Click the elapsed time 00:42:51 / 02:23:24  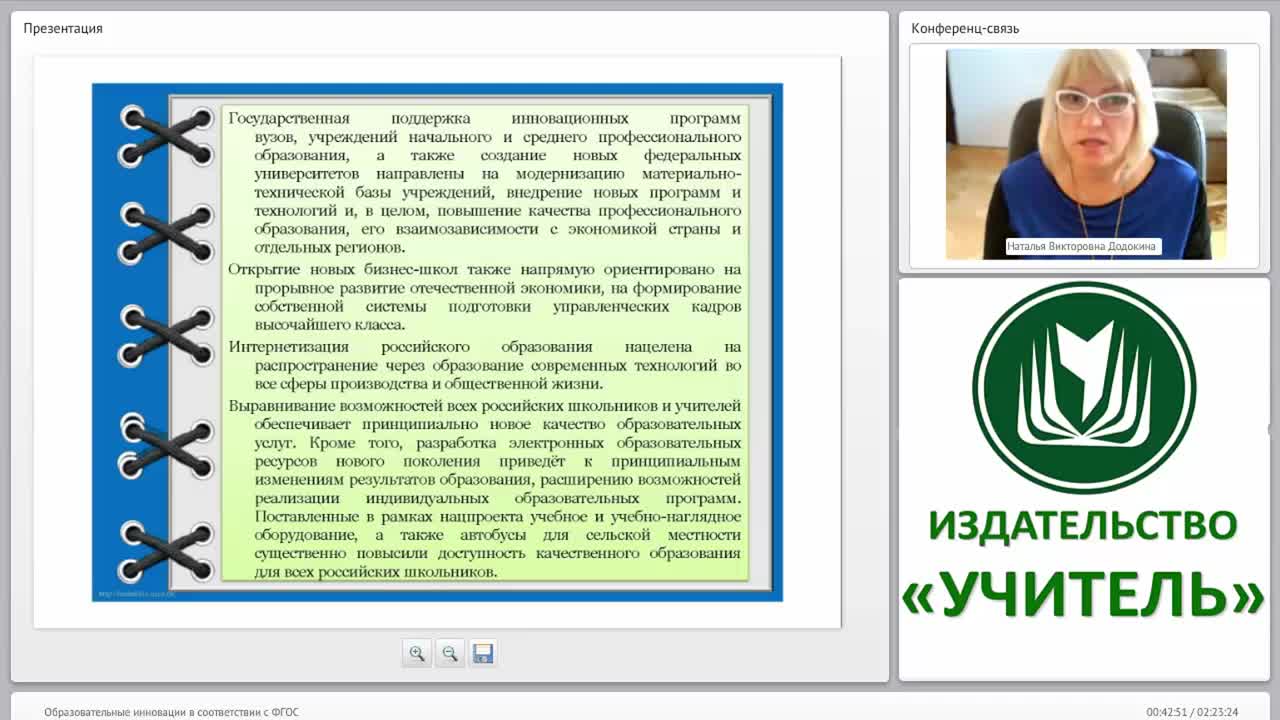[x=1192, y=712]
